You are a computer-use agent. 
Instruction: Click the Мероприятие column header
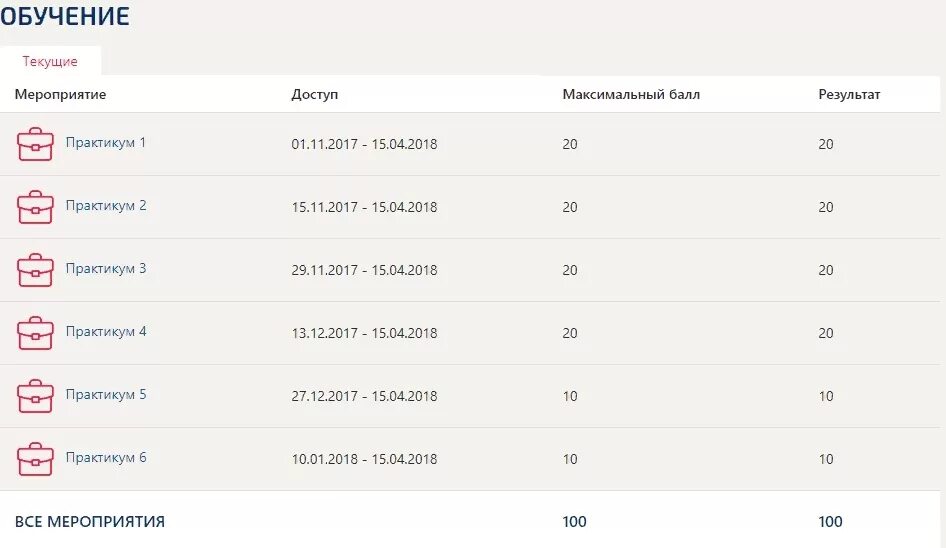[60, 94]
